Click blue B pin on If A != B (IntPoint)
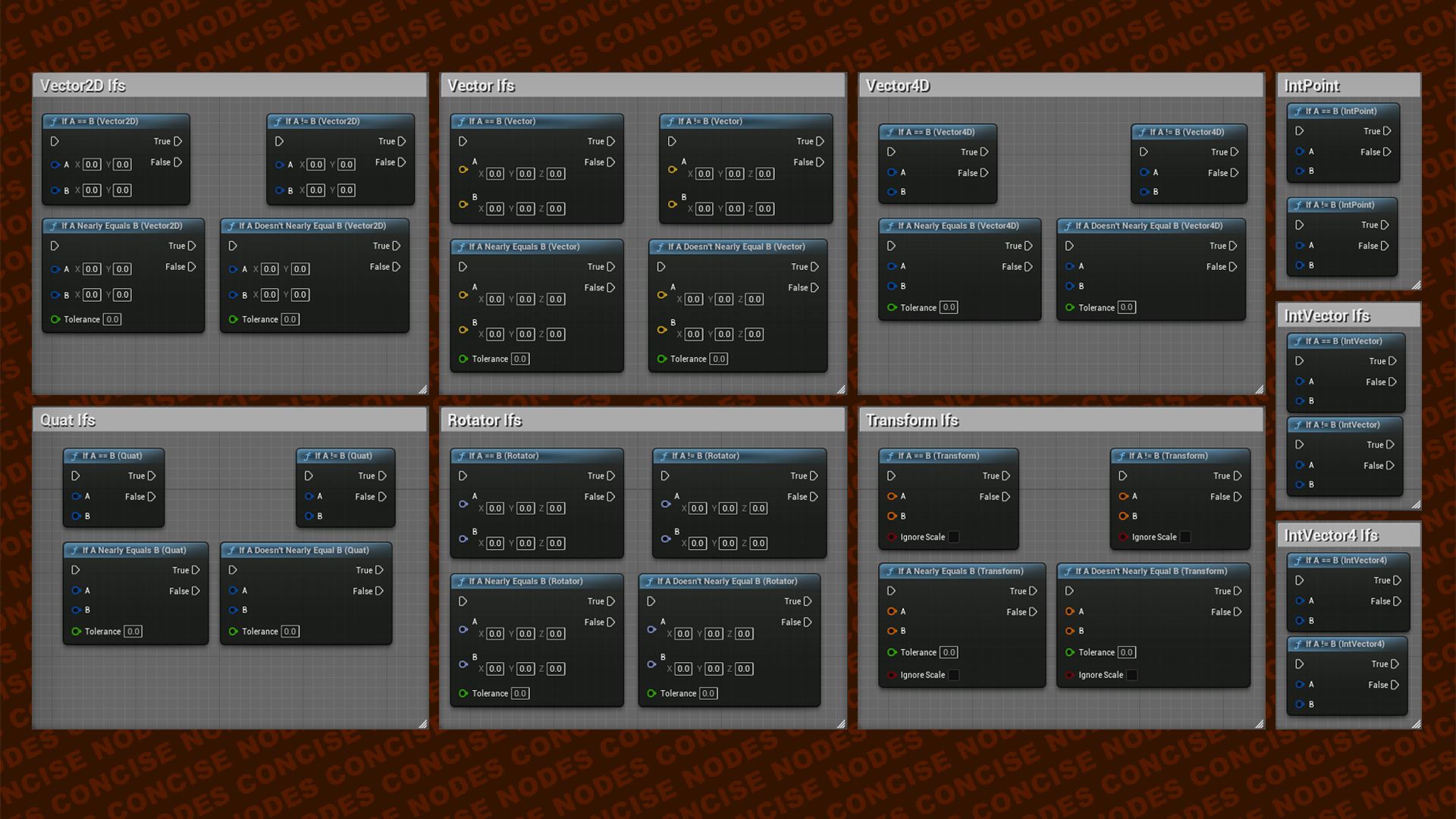The height and width of the screenshot is (819, 1456). point(1300,265)
